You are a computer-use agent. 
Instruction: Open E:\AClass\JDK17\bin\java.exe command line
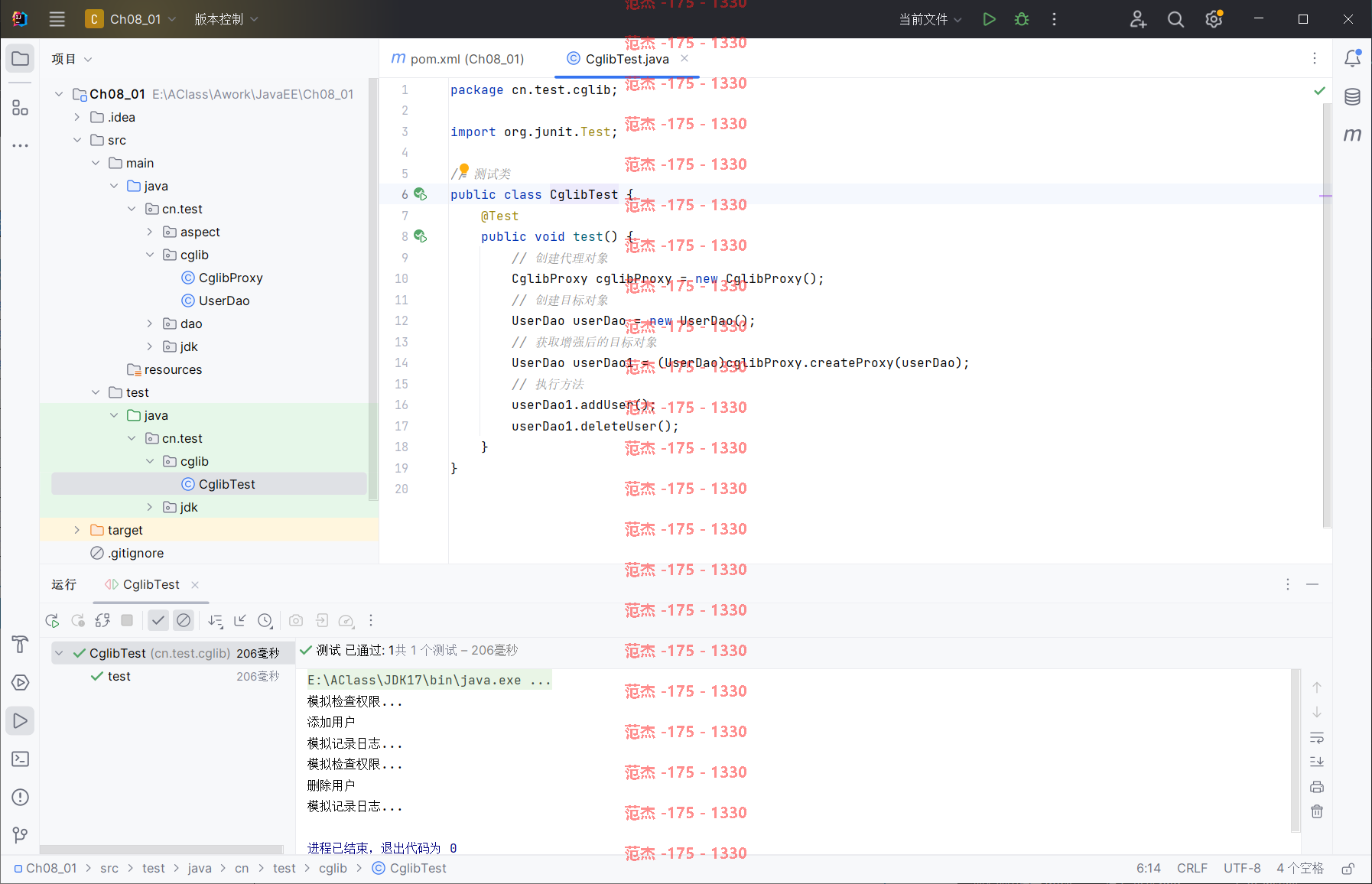429,680
